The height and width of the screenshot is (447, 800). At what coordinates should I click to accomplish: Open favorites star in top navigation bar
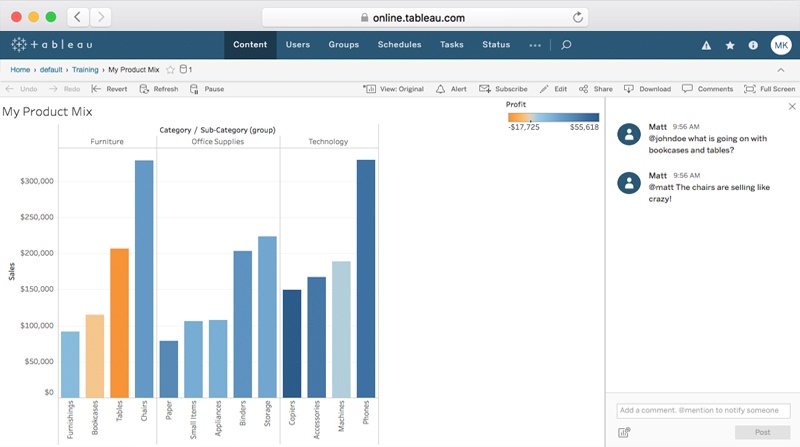730,45
